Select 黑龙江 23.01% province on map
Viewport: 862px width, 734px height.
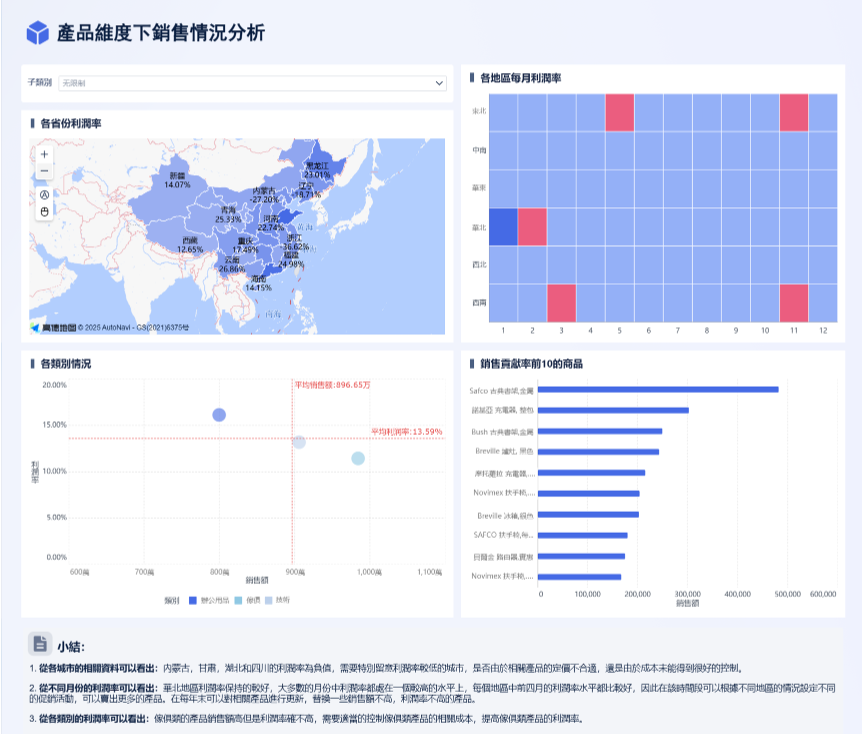(x=317, y=170)
